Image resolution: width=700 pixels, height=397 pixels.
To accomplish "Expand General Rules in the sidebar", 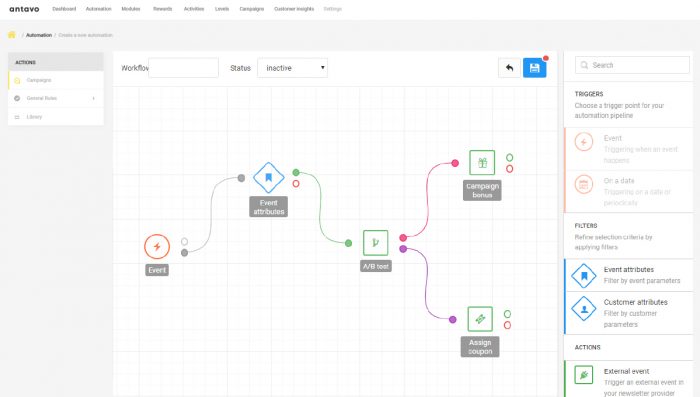I will [56, 98].
